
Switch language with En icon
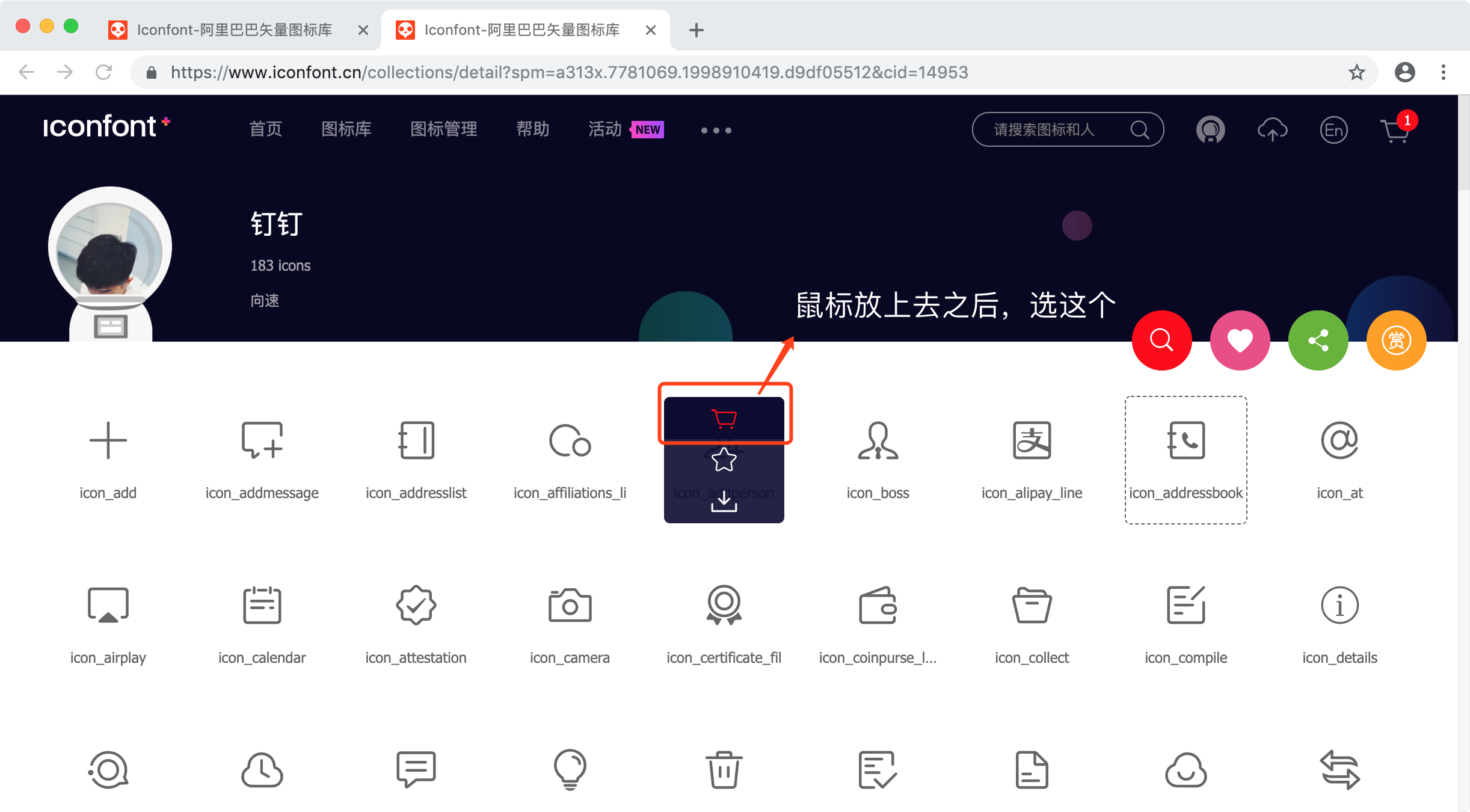1333,130
